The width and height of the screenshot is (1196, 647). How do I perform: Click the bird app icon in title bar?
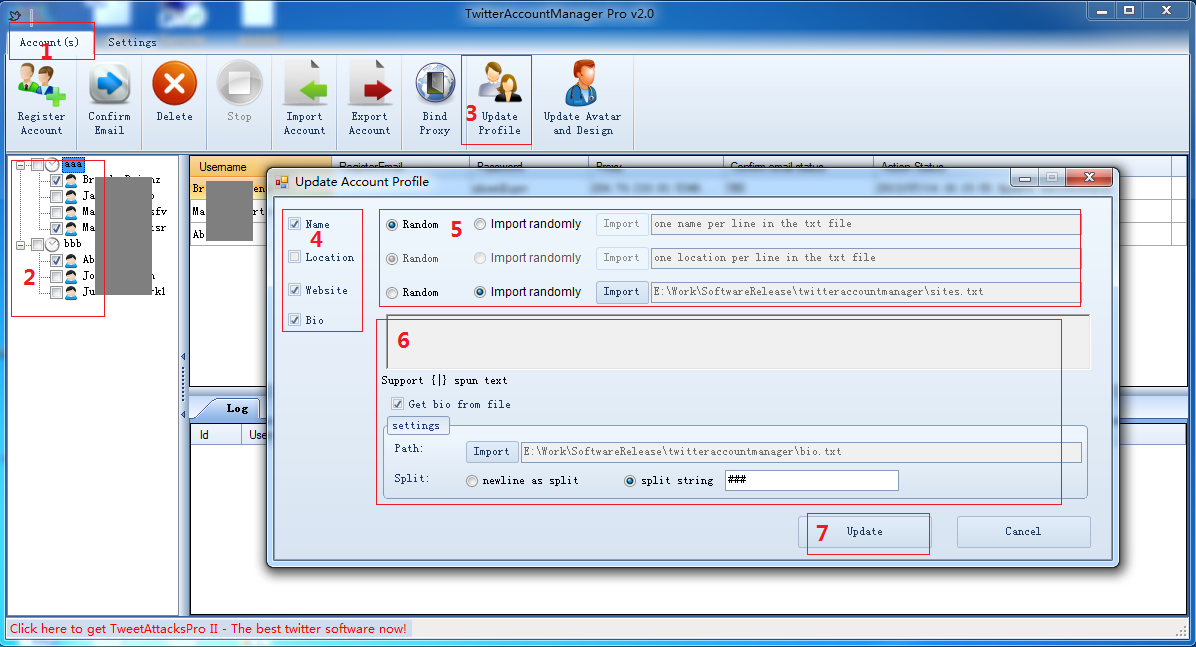(x=14, y=14)
